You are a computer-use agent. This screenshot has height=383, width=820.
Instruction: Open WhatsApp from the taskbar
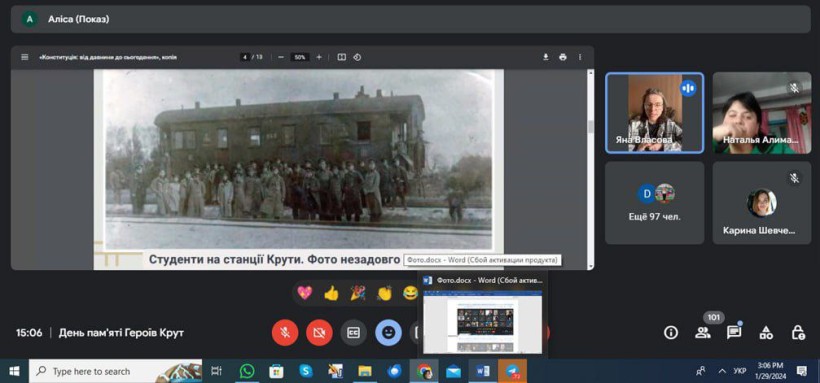(247, 371)
